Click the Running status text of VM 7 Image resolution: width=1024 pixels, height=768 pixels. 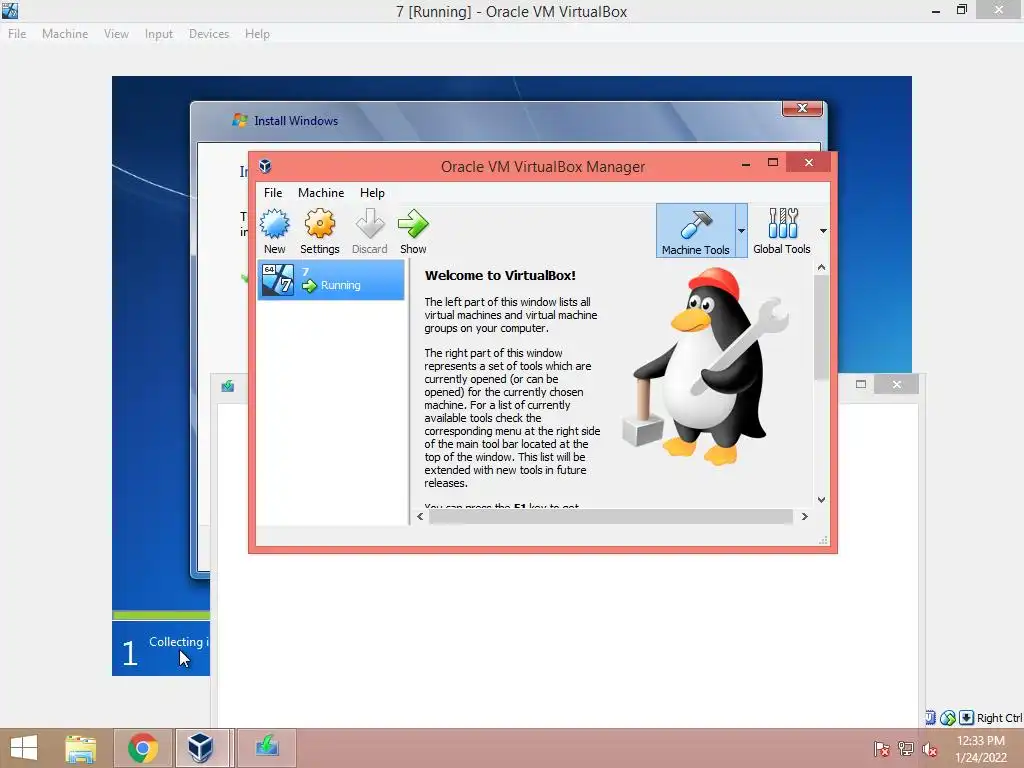(340, 285)
